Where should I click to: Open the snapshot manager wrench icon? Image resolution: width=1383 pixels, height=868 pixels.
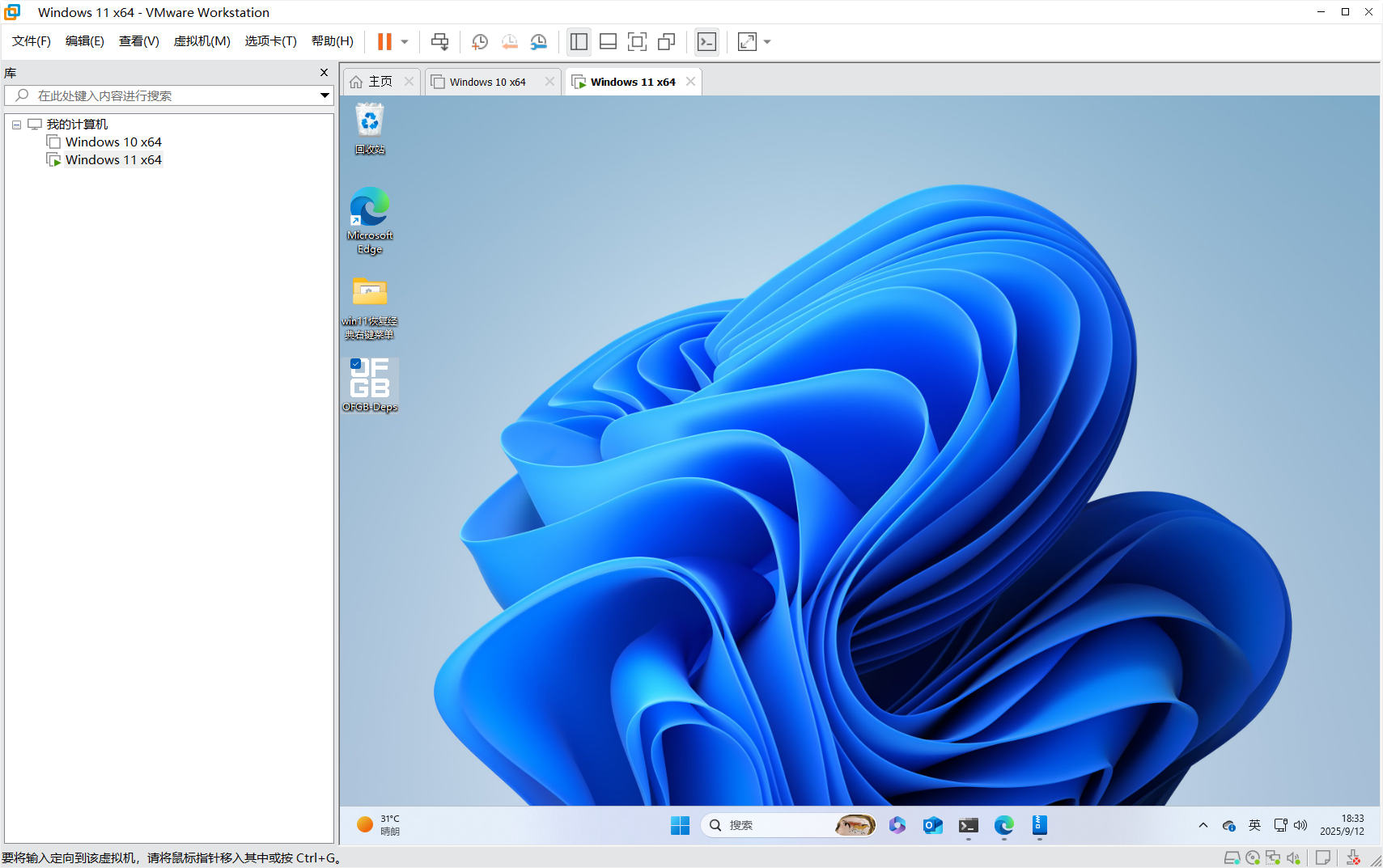click(538, 41)
